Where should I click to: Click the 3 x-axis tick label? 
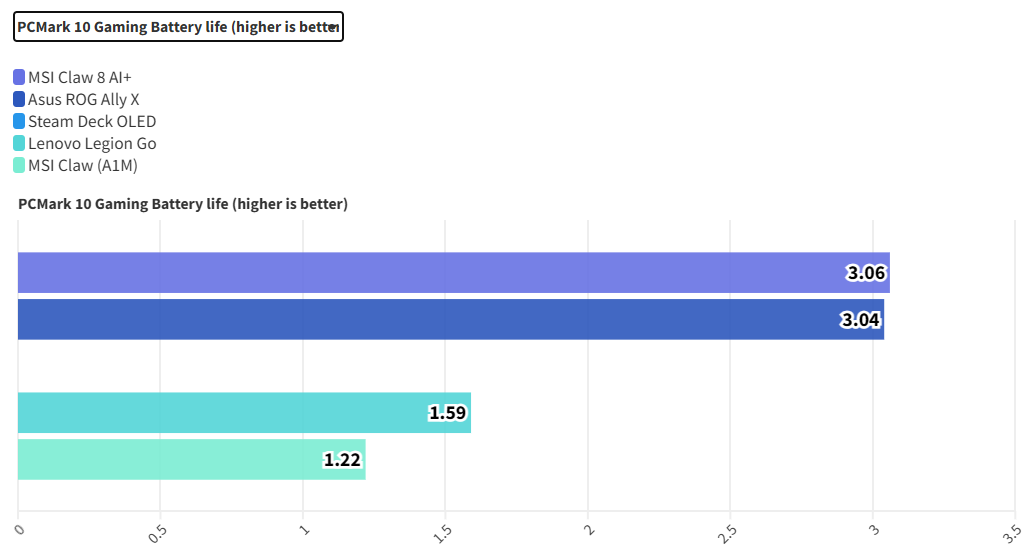tap(871, 530)
